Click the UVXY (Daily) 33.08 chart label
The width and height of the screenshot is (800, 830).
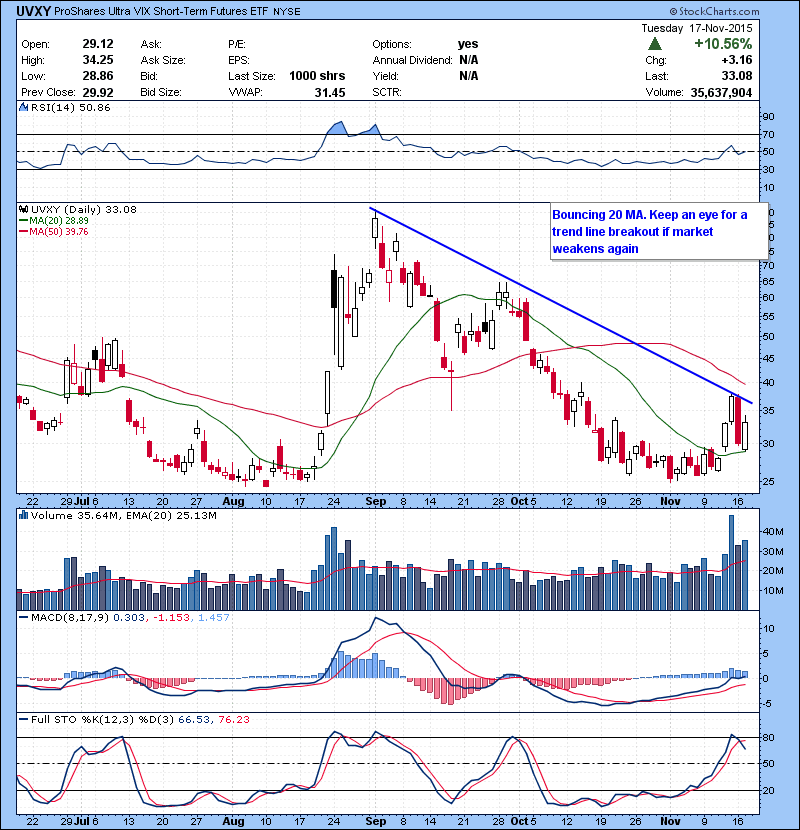coord(84,210)
